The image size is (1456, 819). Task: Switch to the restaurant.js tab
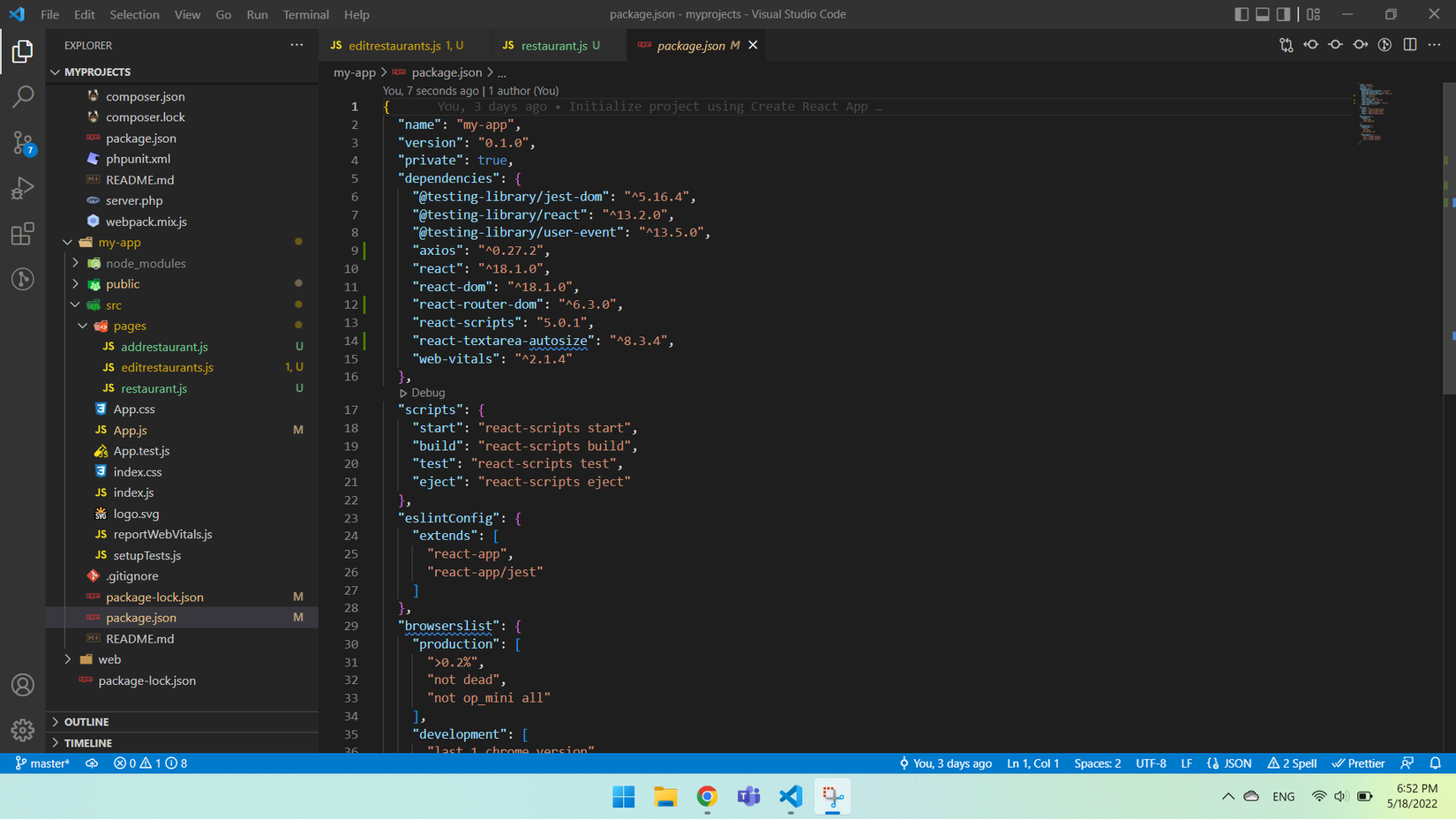click(x=553, y=45)
